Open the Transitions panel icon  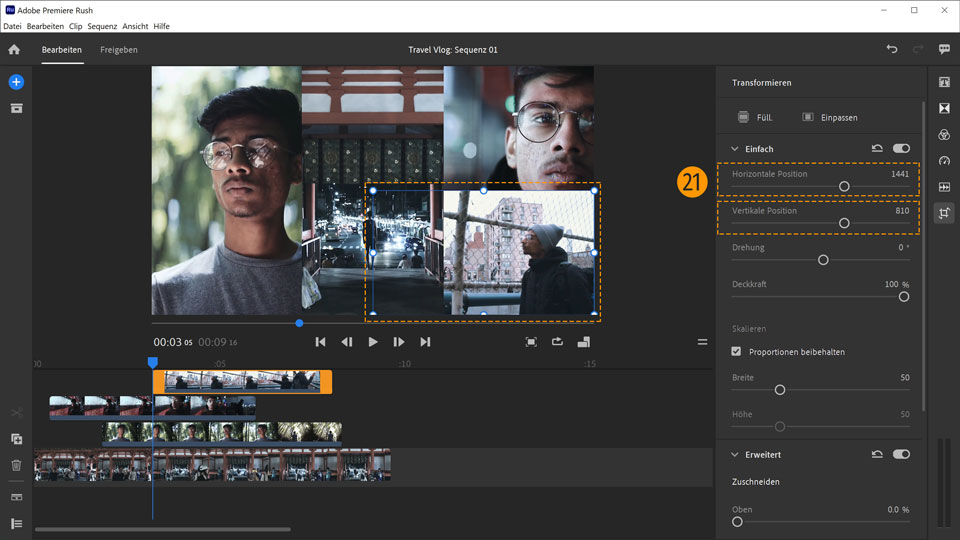944,108
